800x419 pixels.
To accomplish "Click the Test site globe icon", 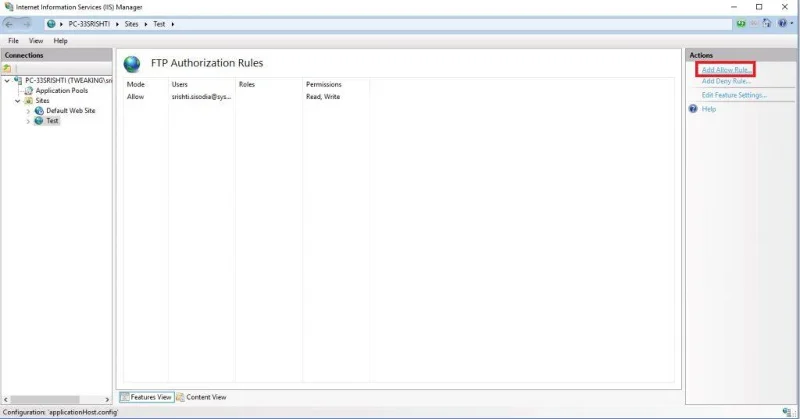I will click(39, 121).
